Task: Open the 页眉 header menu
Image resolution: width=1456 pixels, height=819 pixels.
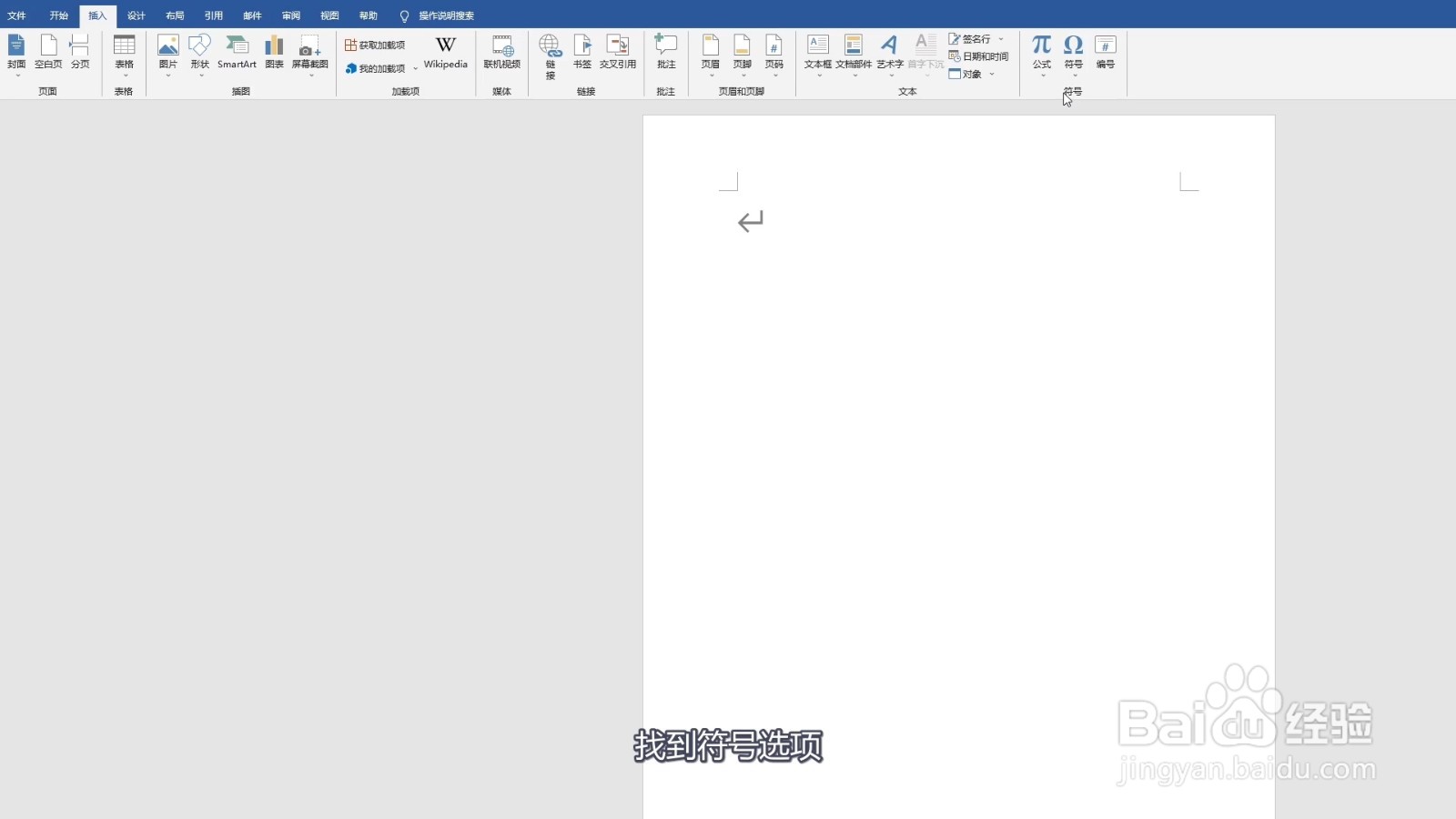Action: click(x=711, y=55)
